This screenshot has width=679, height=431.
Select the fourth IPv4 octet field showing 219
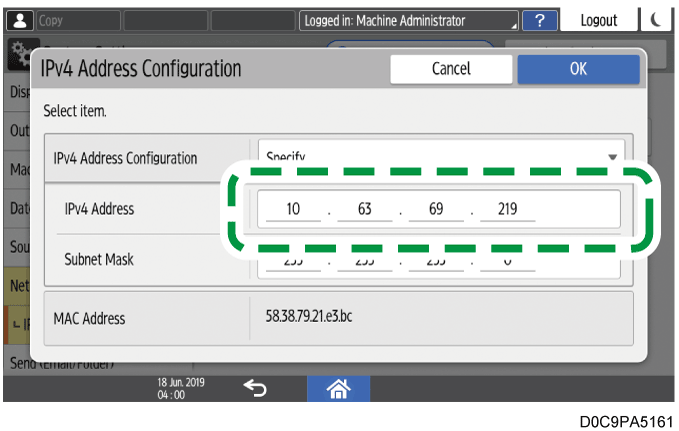[x=506, y=210]
